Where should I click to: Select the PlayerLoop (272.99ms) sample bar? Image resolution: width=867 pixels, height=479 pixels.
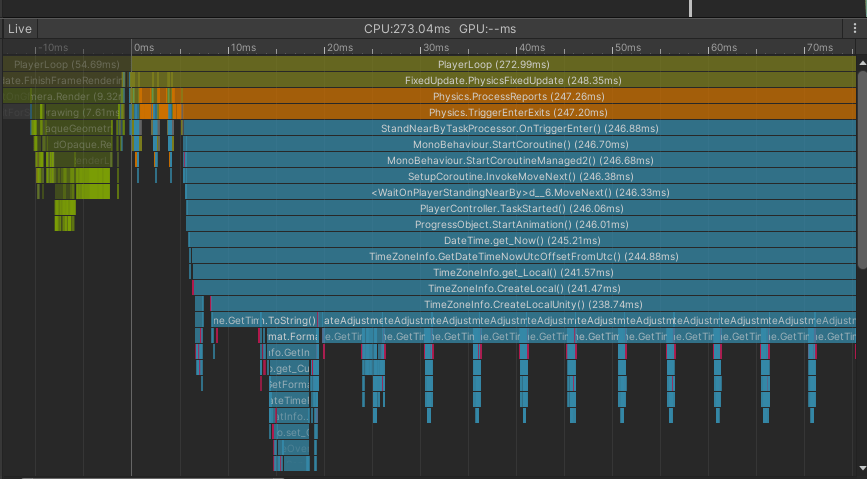[x=493, y=64]
